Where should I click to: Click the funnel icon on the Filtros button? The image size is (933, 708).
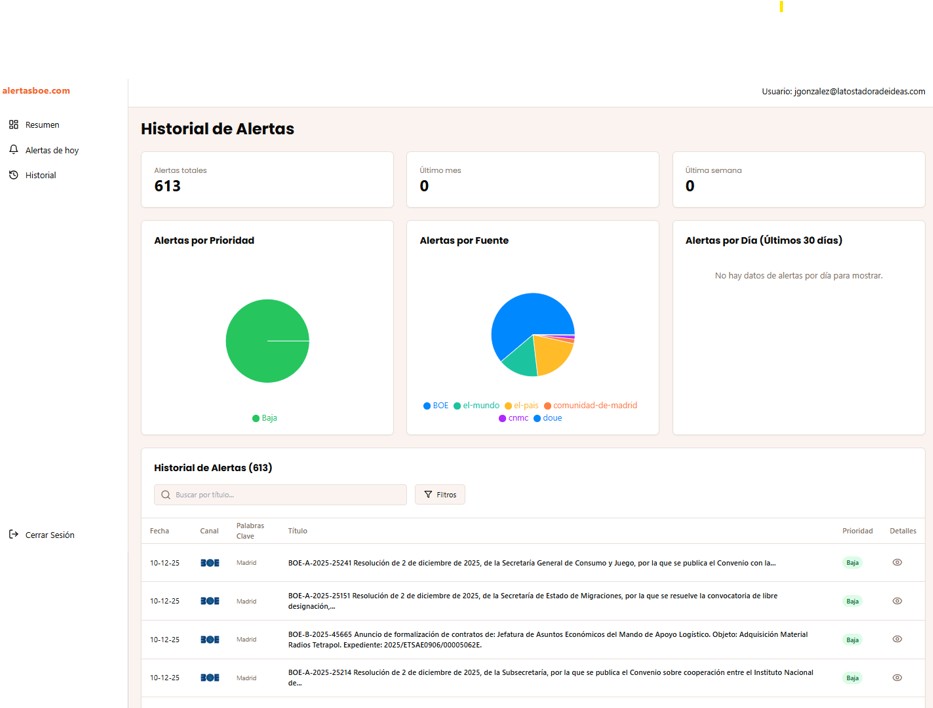click(427, 493)
